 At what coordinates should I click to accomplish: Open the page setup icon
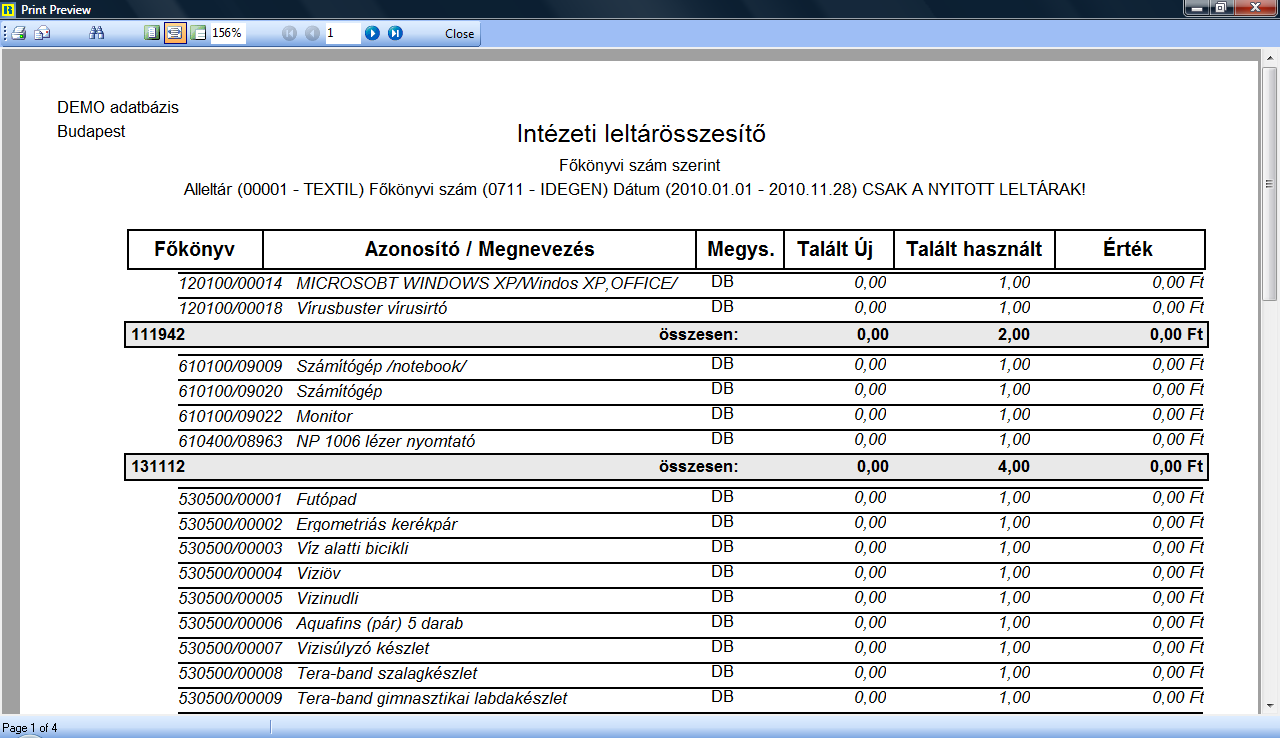point(42,33)
